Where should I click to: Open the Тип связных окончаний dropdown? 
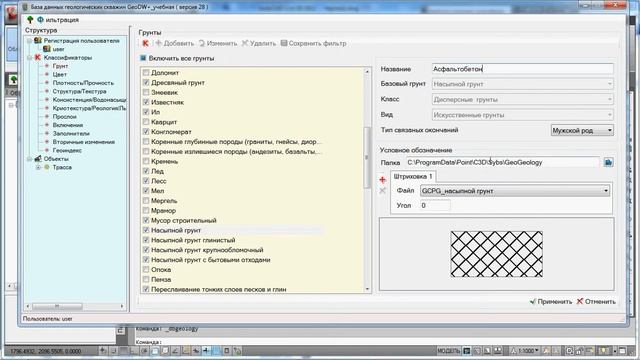[582, 130]
